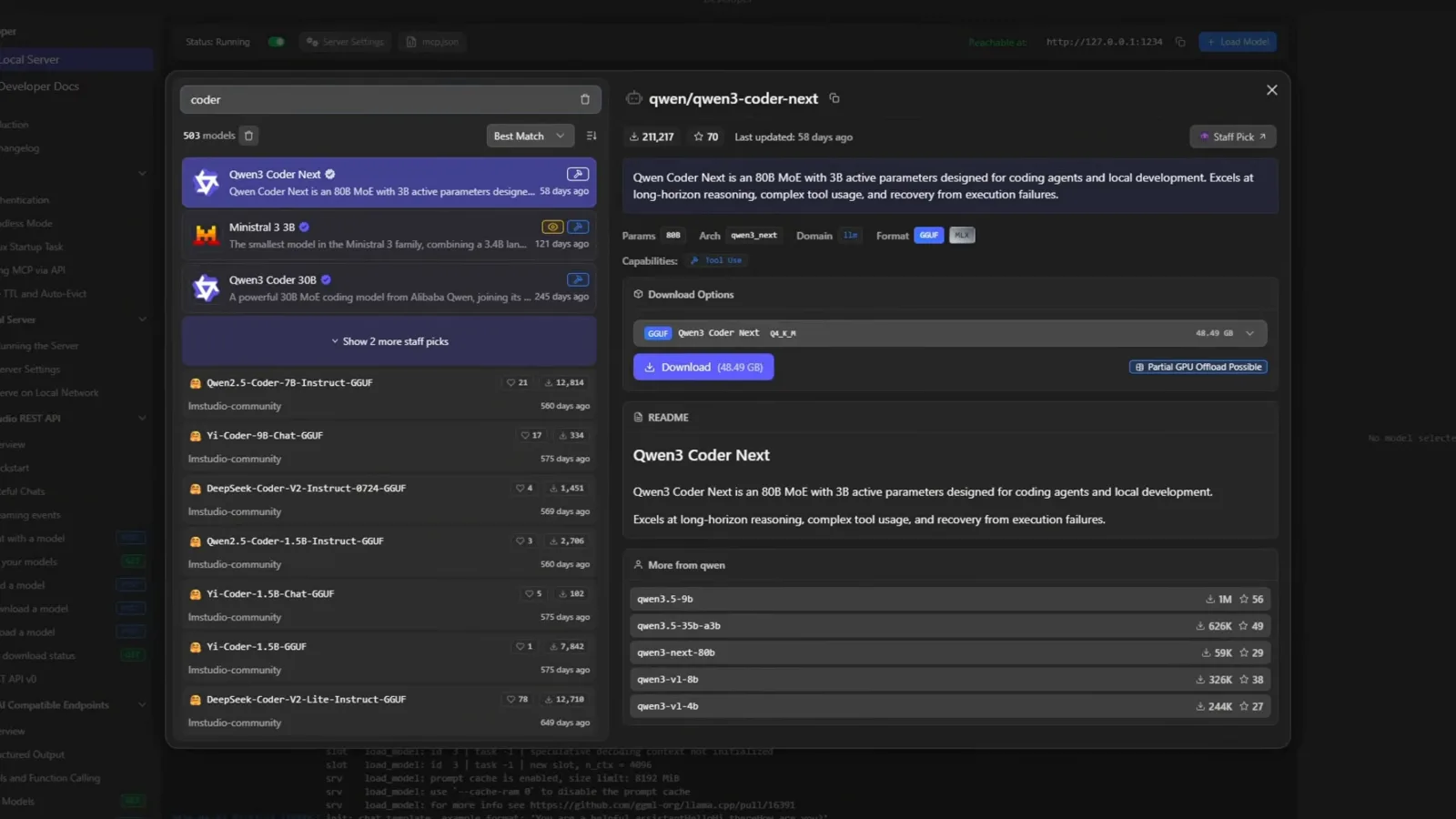Open Running the Server docs entry
Image resolution: width=1456 pixels, height=819 pixels.
pyautogui.click(x=39, y=346)
